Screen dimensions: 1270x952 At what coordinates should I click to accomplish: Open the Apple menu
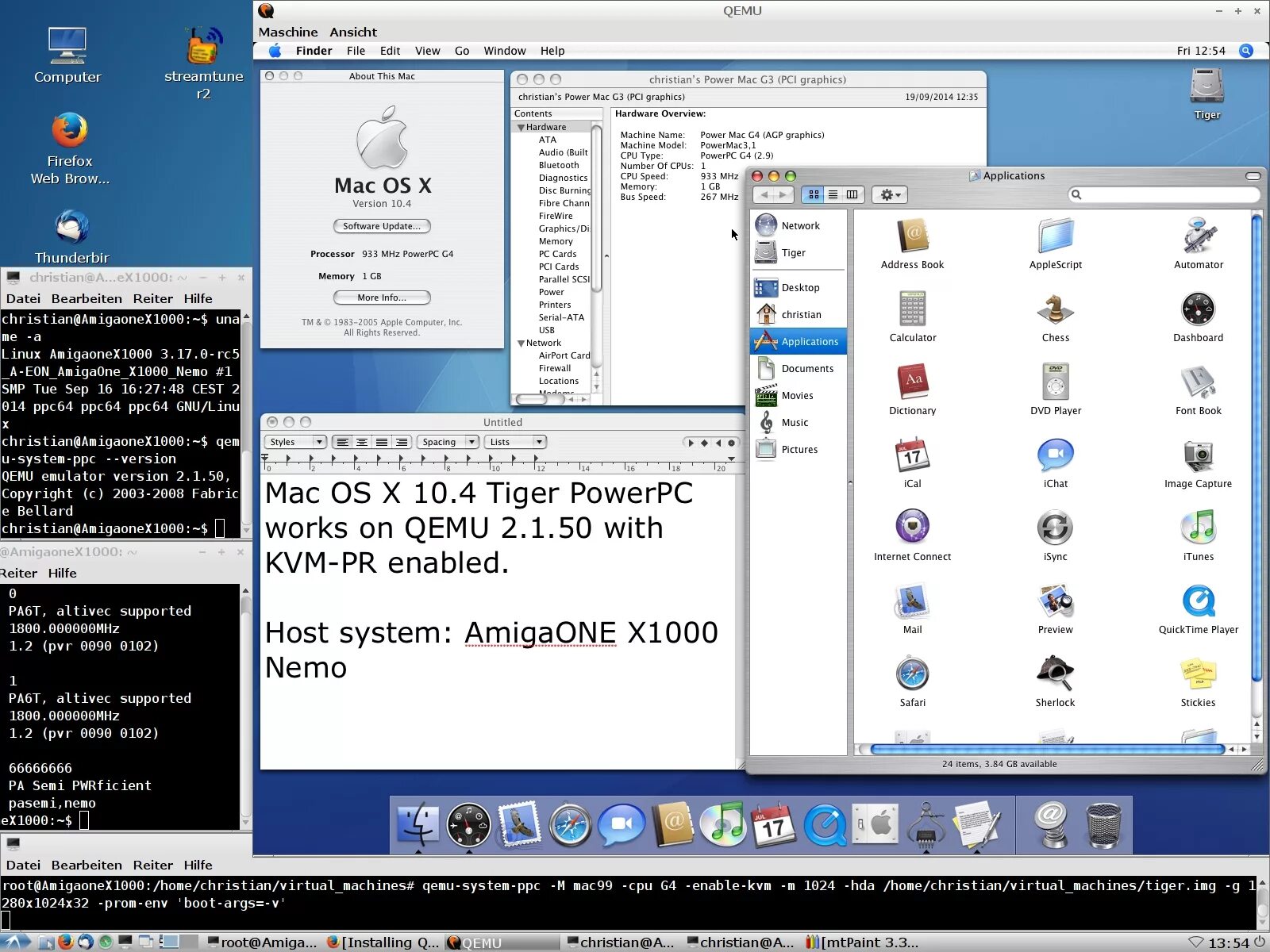pos(275,51)
